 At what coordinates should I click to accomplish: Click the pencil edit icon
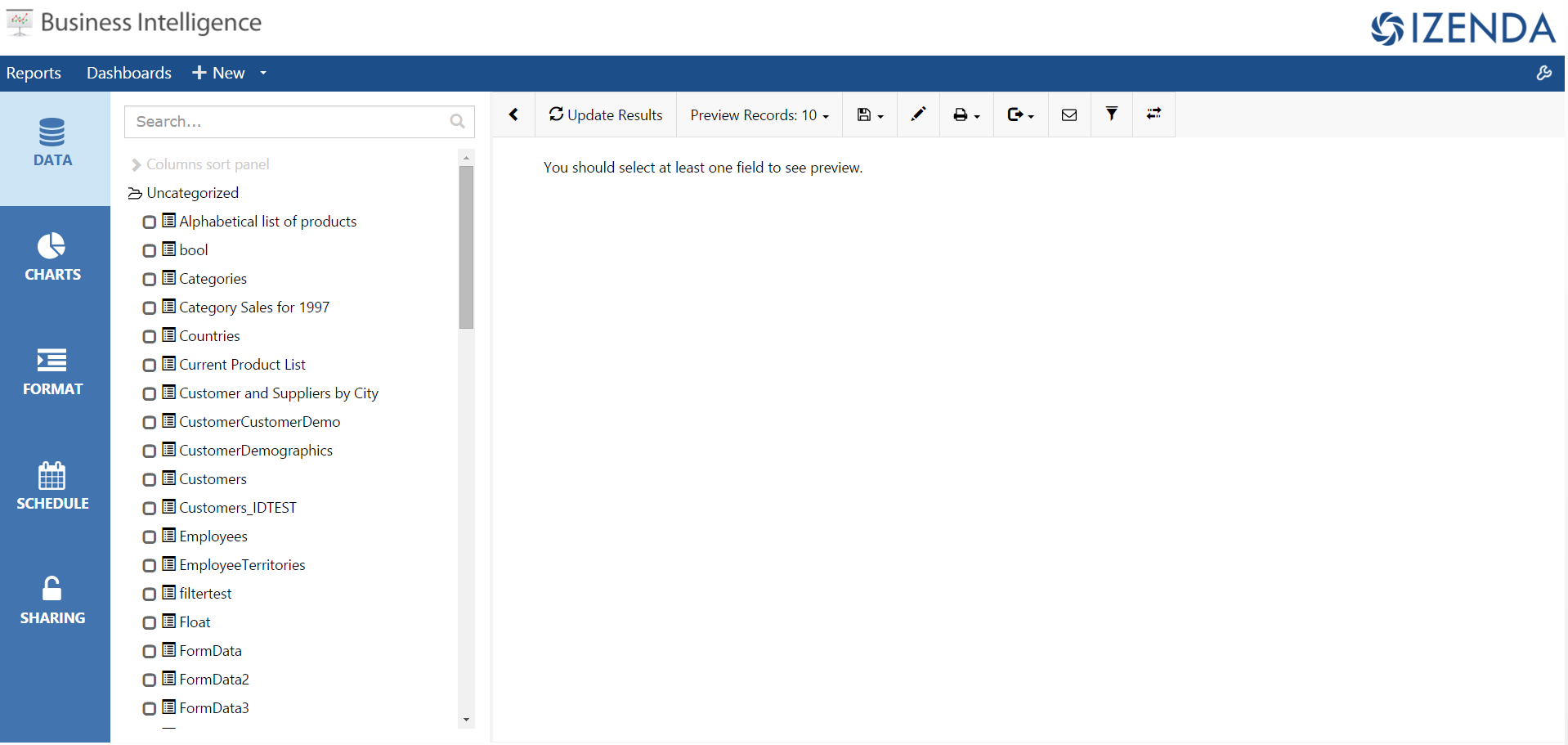pos(918,114)
